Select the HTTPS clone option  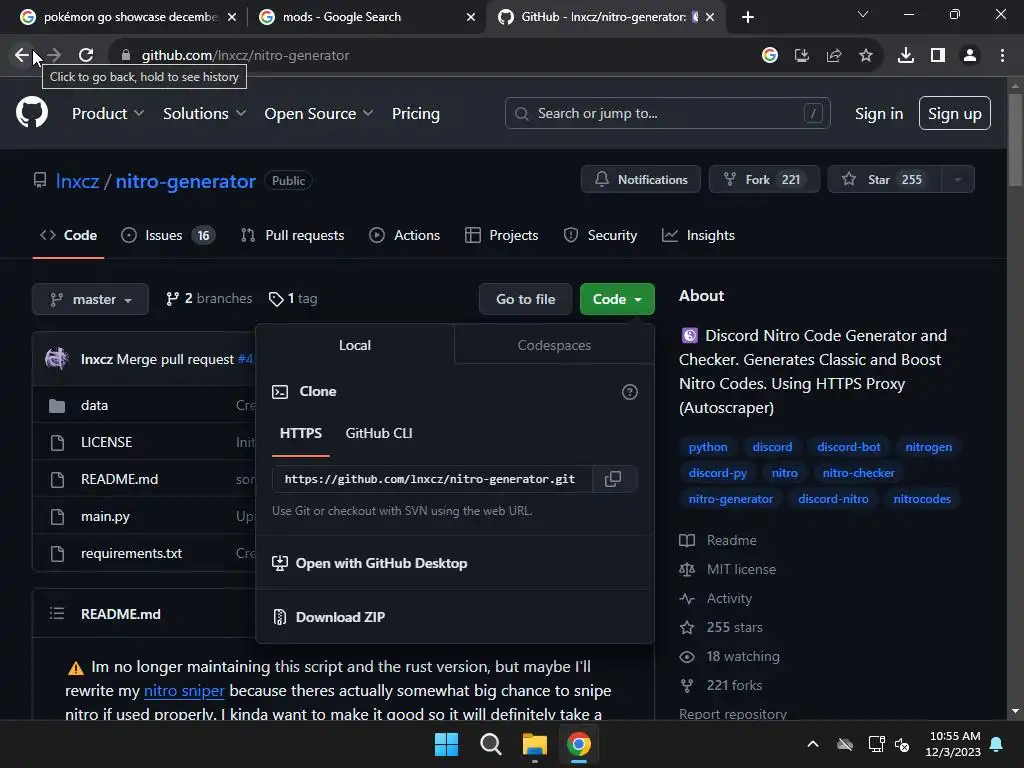point(300,433)
